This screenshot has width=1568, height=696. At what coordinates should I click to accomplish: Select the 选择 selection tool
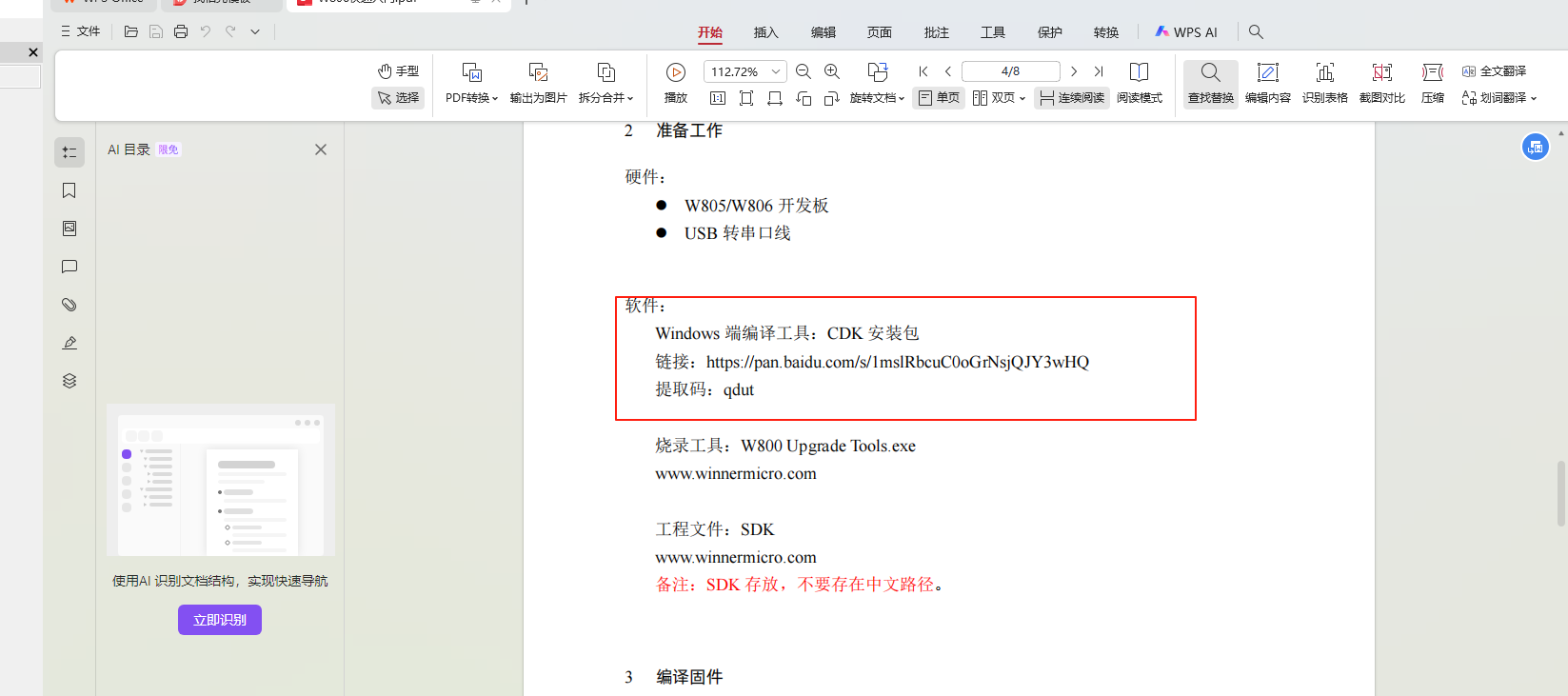[398, 98]
